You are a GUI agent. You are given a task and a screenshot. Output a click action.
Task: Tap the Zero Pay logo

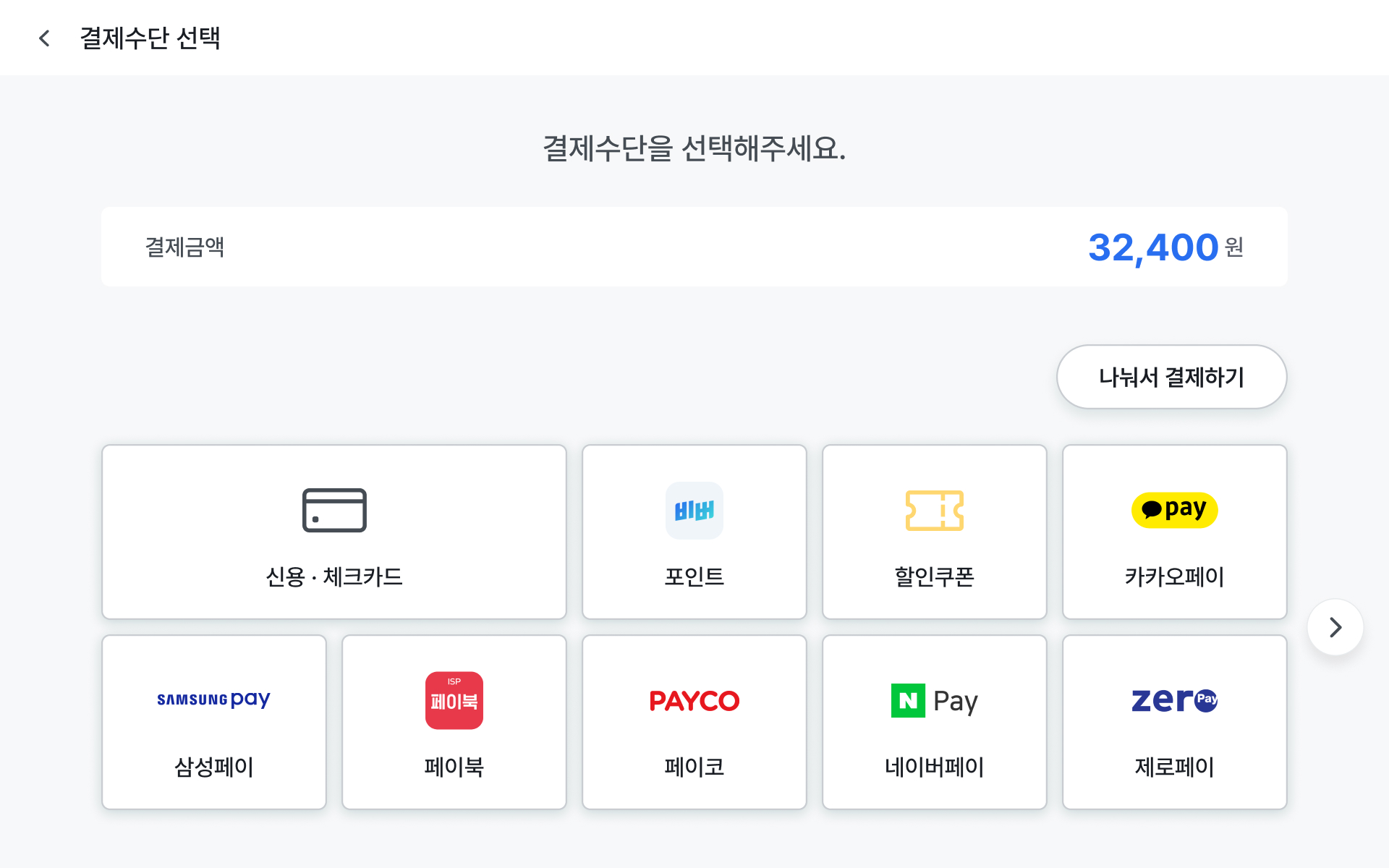(1174, 699)
